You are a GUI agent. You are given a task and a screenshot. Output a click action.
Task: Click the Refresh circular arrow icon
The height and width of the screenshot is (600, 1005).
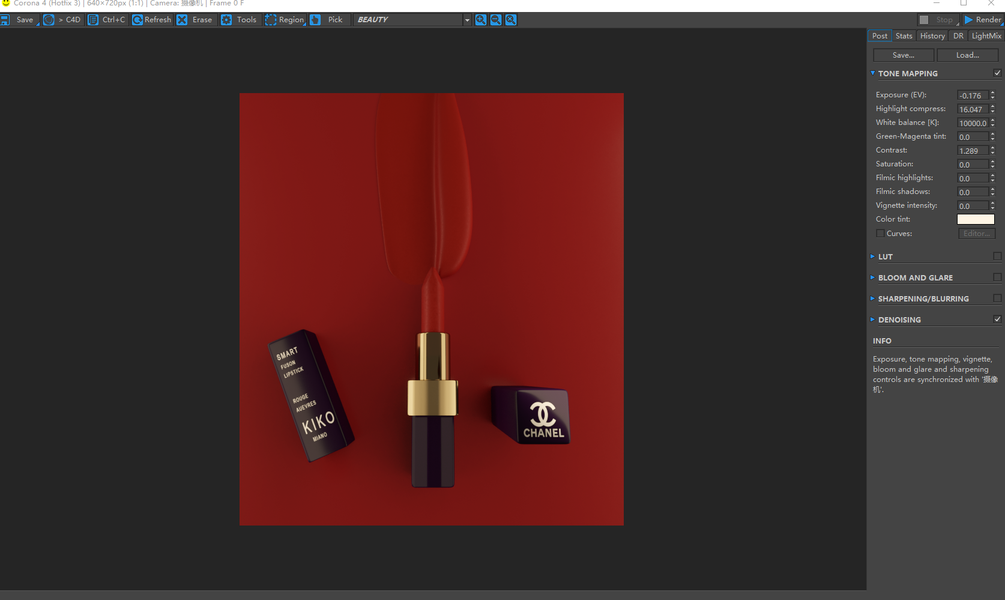click(137, 20)
